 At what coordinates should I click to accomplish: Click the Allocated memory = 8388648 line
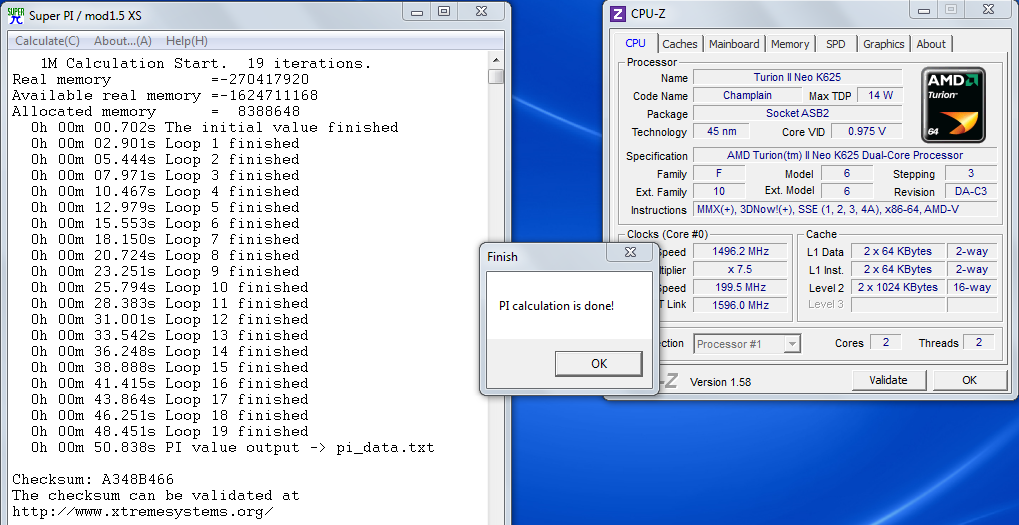click(155, 112)
